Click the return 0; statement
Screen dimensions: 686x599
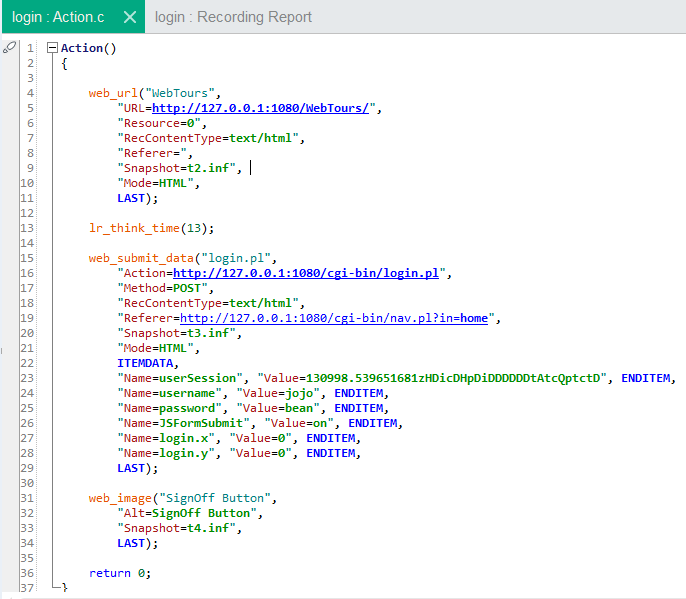tap(120, 573)
